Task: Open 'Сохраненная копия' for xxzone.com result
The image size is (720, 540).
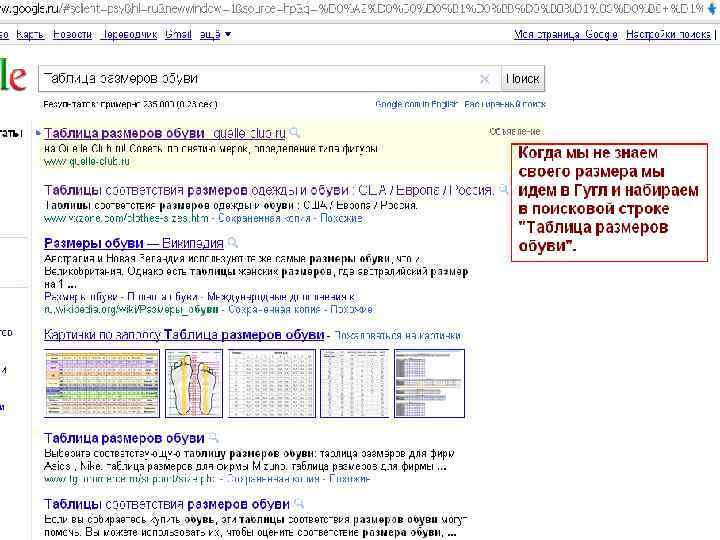Action: point(264,218)
